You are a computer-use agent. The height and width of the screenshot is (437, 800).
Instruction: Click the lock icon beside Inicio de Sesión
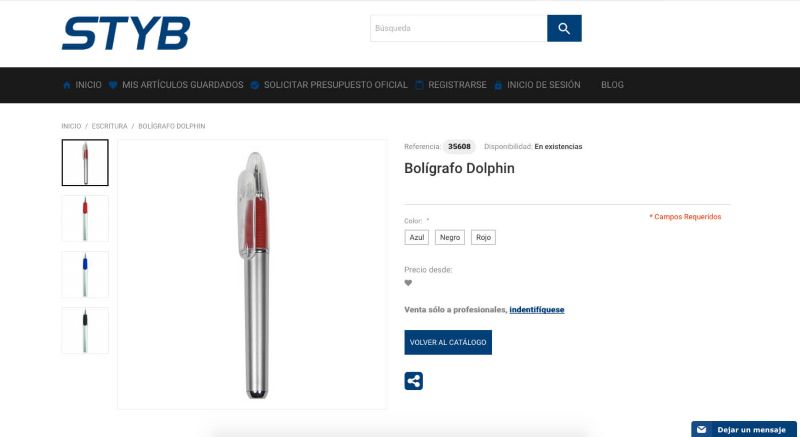click(498, 85)
